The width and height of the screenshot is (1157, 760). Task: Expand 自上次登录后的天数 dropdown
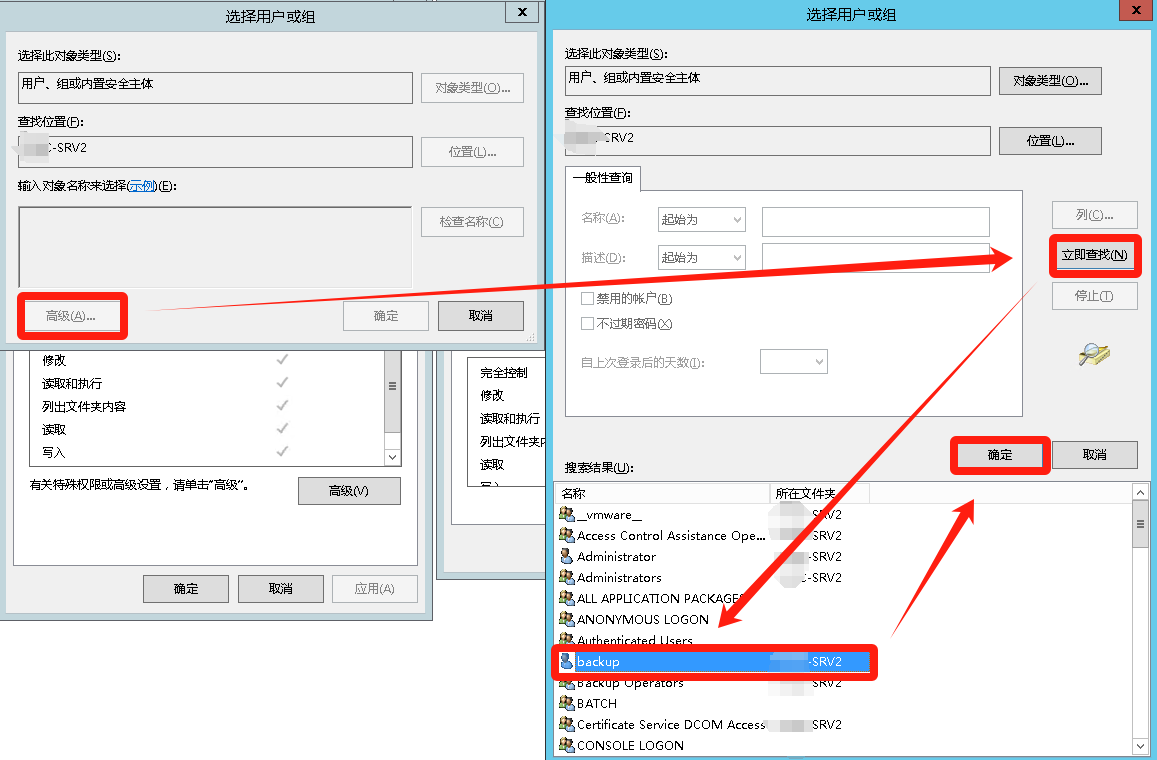point(794,361)
